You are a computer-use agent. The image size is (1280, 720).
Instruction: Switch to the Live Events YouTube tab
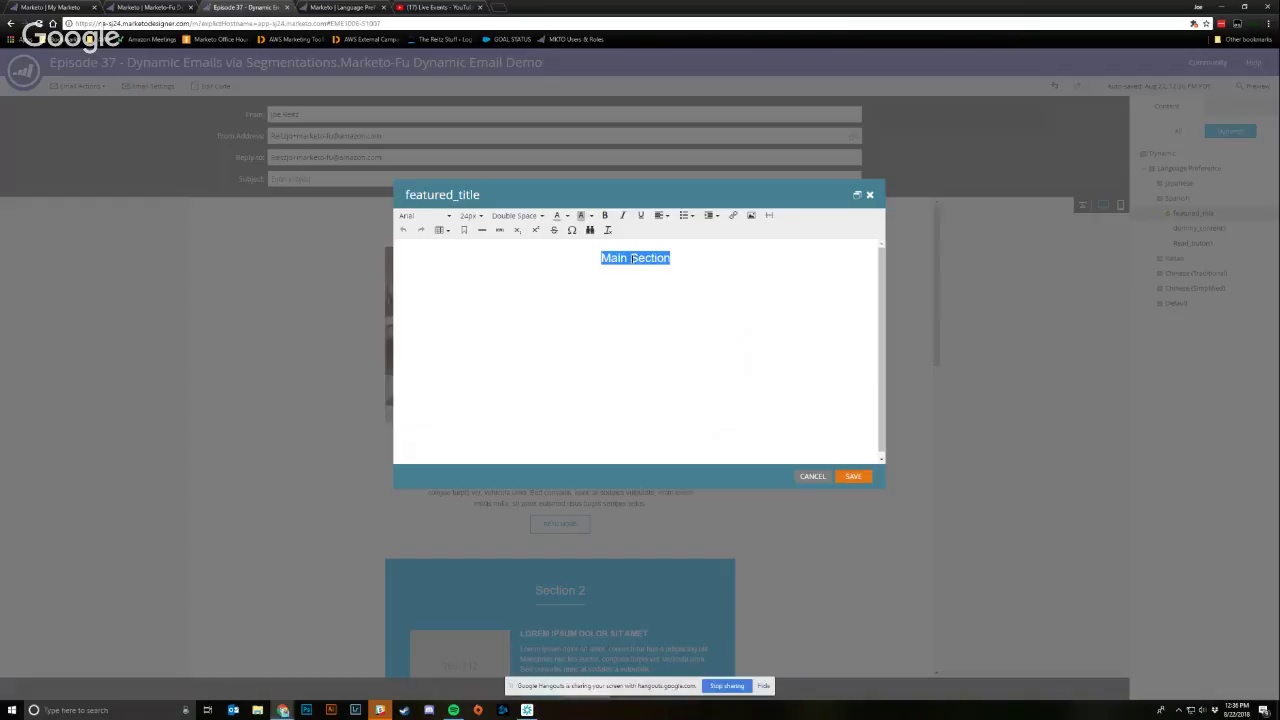[x=438, y=7]
